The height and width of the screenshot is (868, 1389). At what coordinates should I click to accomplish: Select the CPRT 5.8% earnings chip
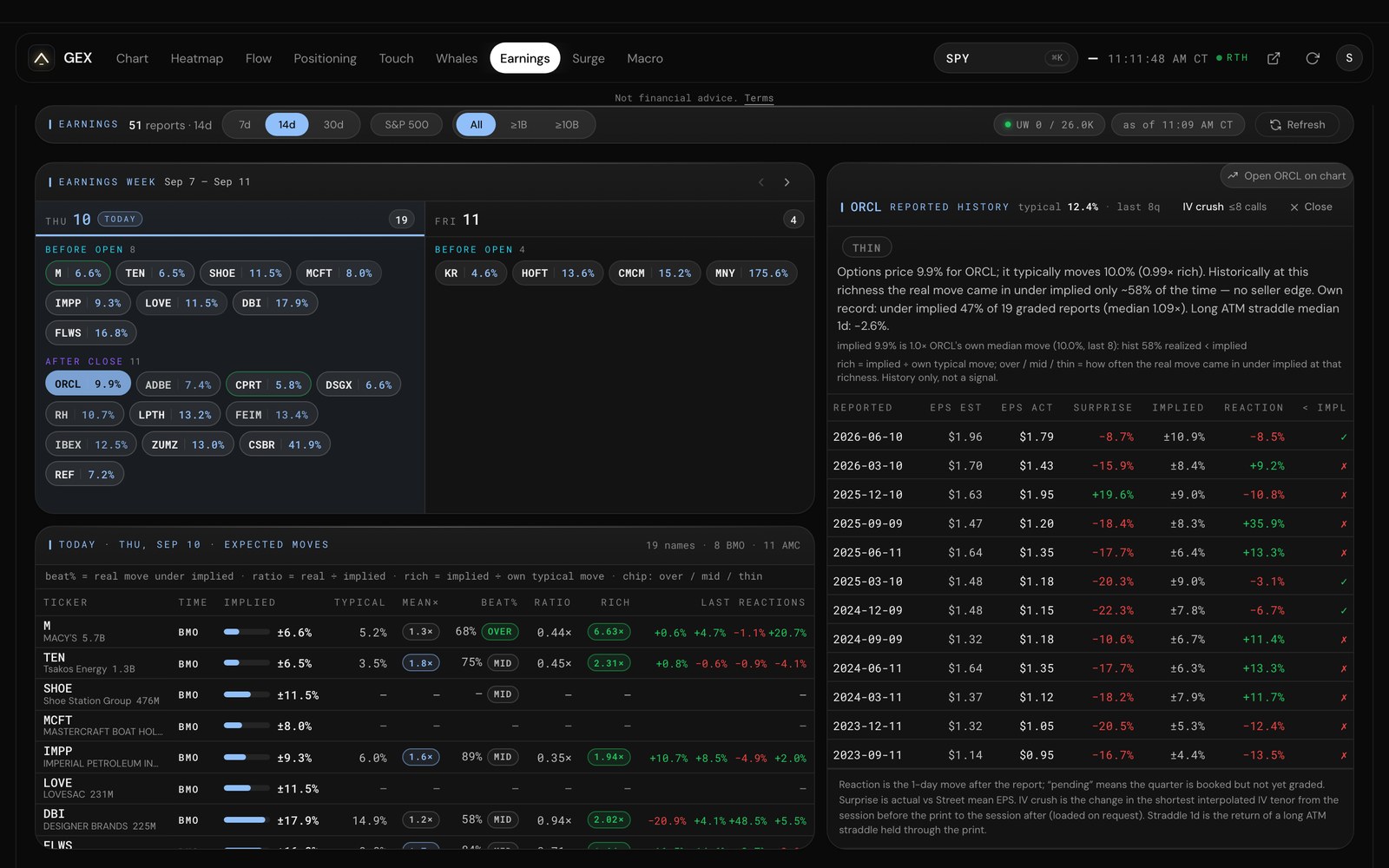(x=268, y=385)
